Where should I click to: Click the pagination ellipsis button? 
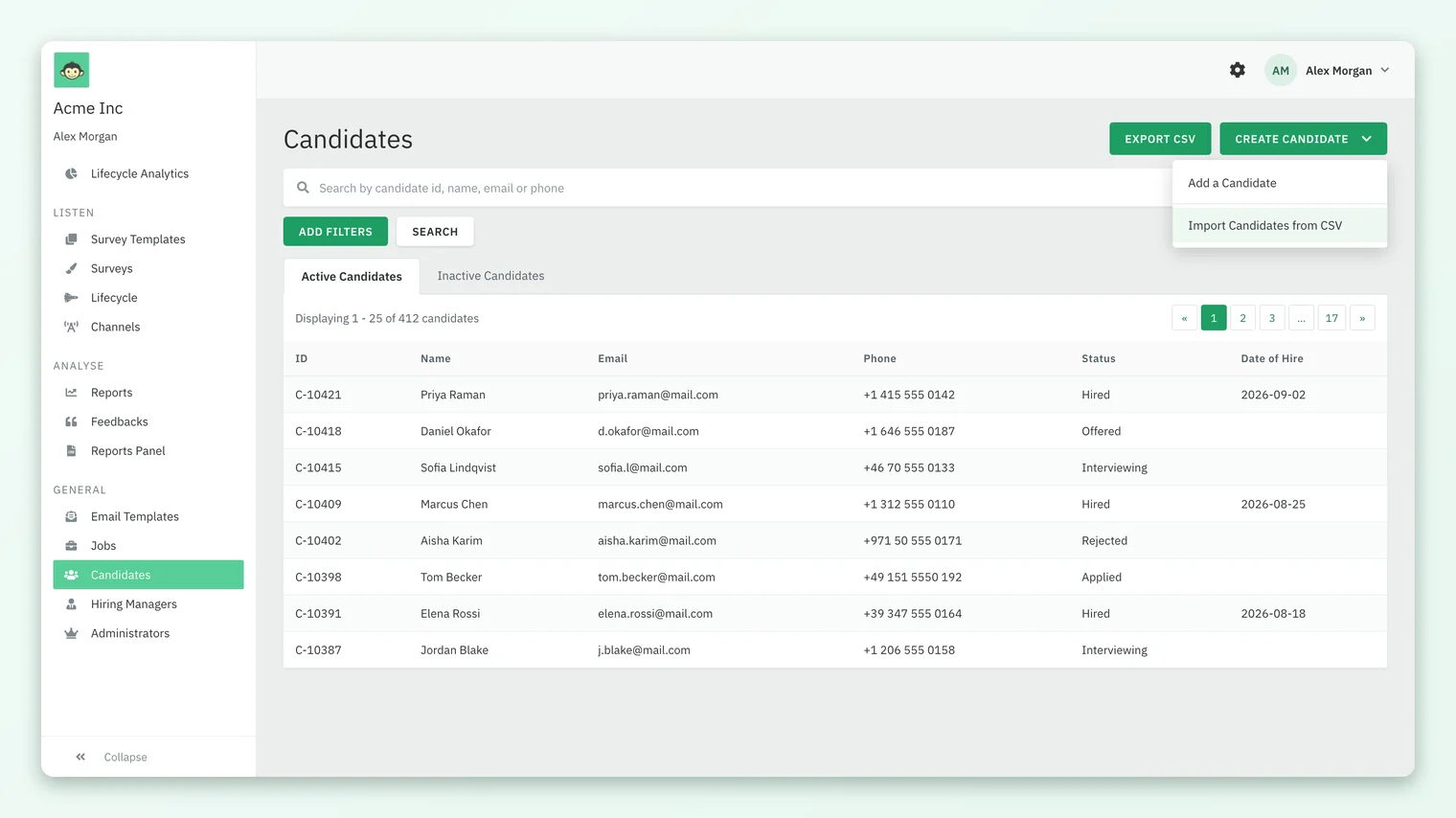coord(1302,318)
